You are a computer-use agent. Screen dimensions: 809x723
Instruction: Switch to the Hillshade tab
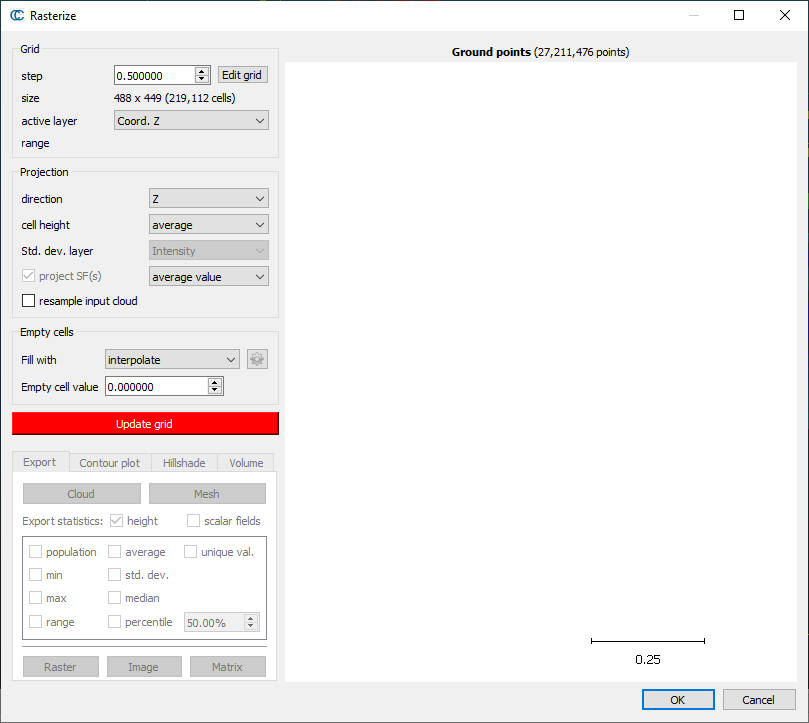point(184,463)
